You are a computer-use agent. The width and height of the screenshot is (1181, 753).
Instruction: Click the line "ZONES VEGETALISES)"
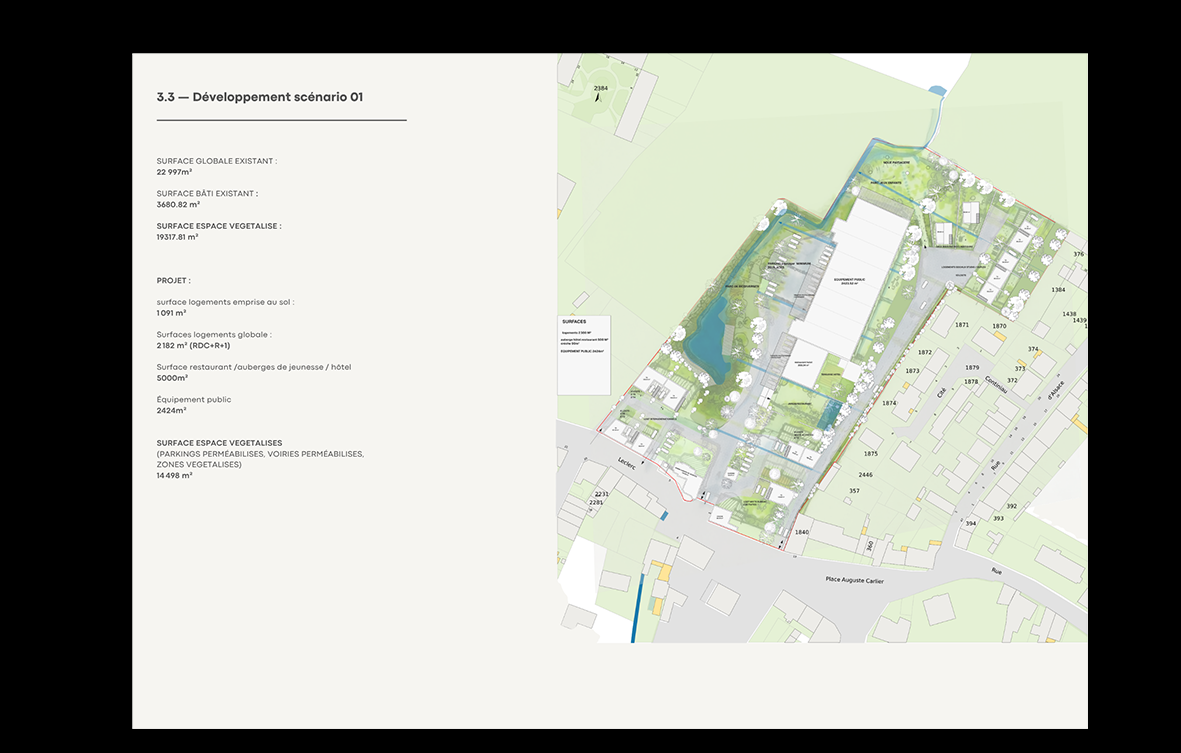(199, 465)
